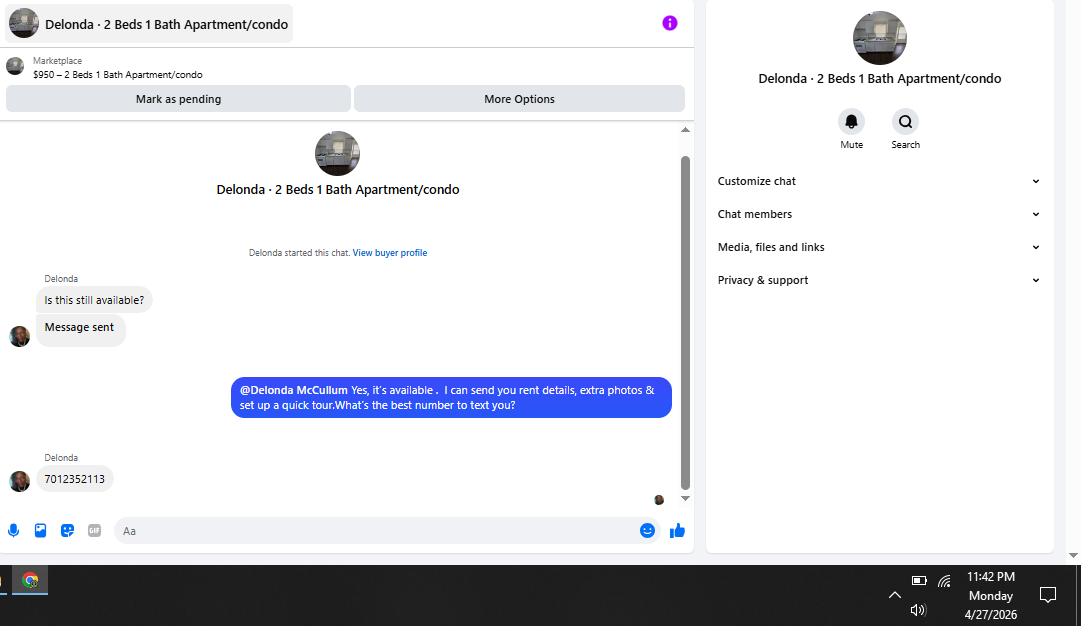
Task: Click Delonda's avatar beside 'Message sent'
Action: (x=19, y=336)
